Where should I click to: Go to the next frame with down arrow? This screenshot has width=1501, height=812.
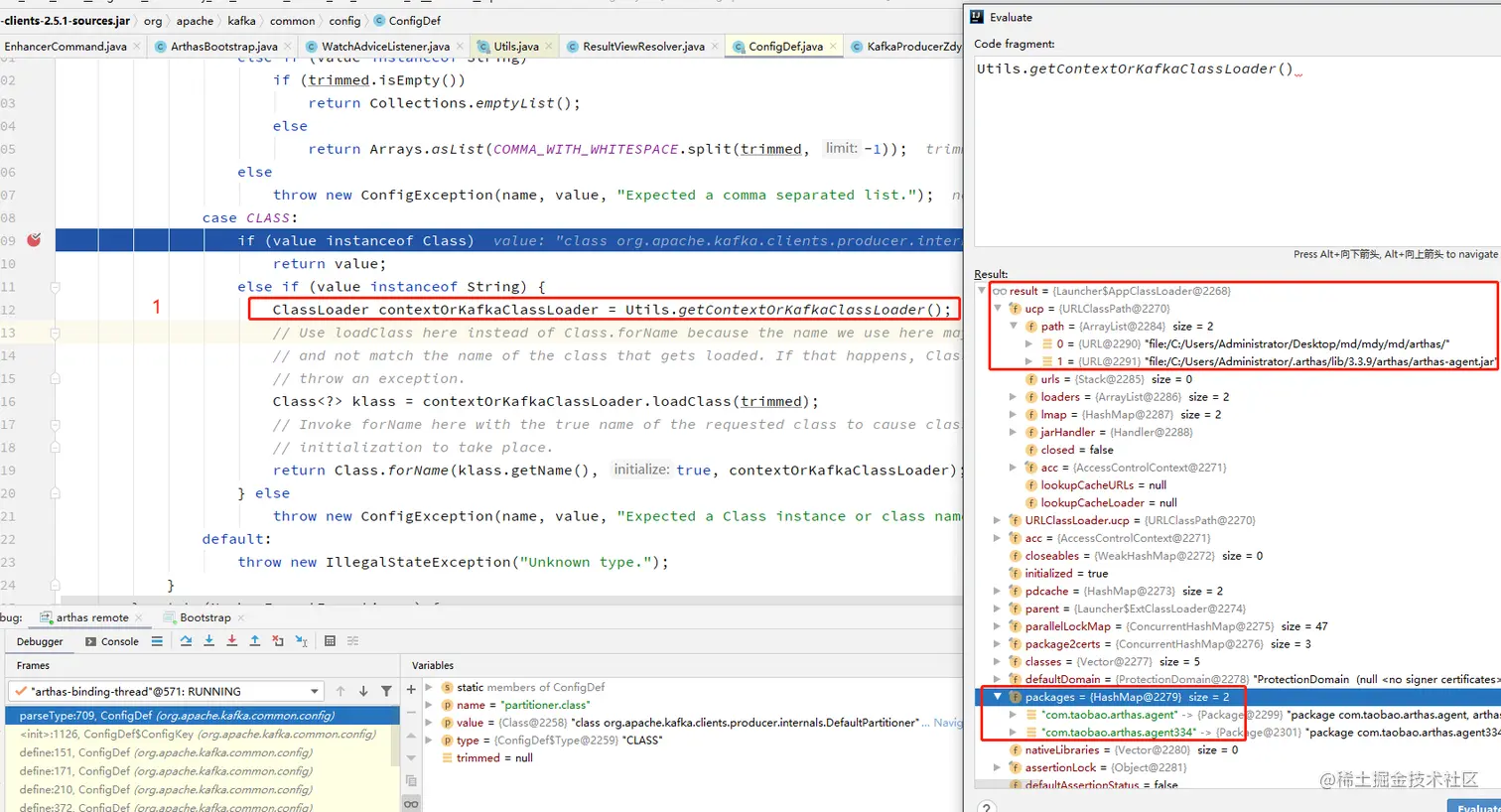coord(363,691)
